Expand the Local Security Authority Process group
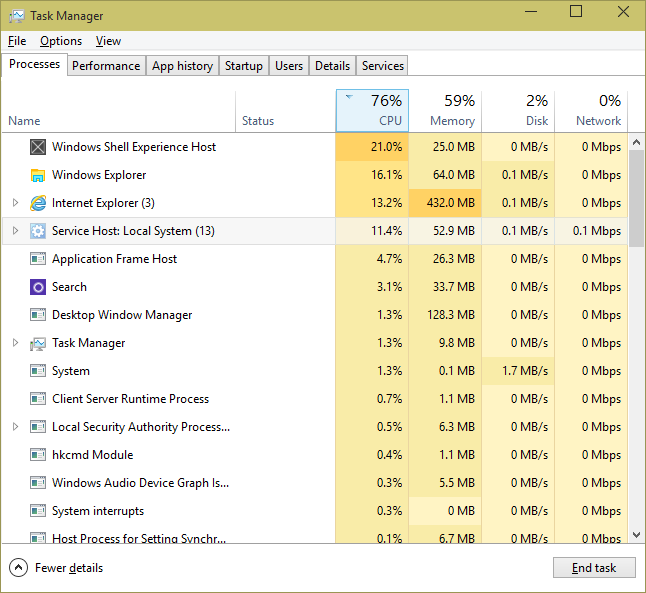 pyautogui.click(x=15, y=427)
